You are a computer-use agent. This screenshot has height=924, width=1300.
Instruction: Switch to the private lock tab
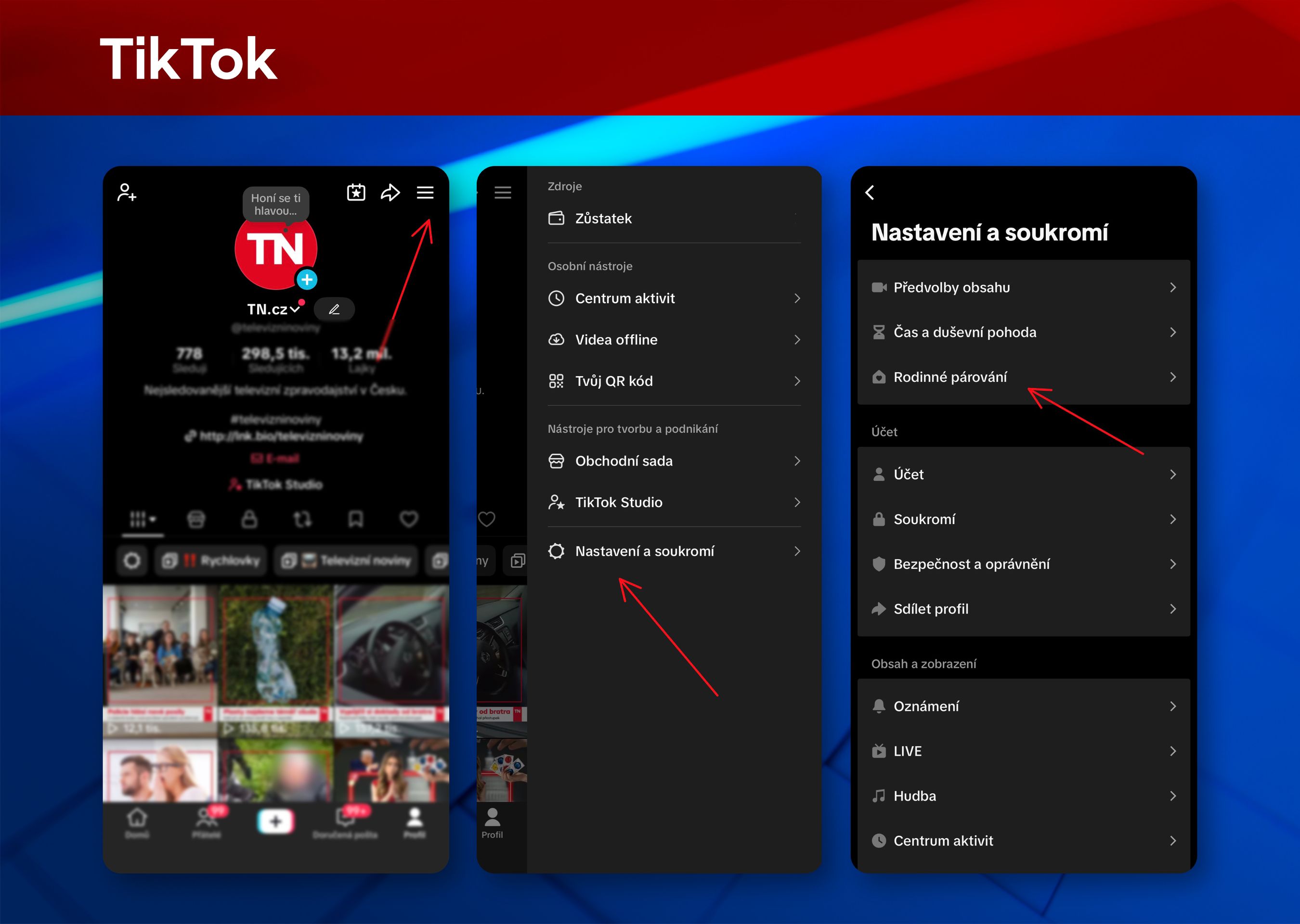point(249,519)
